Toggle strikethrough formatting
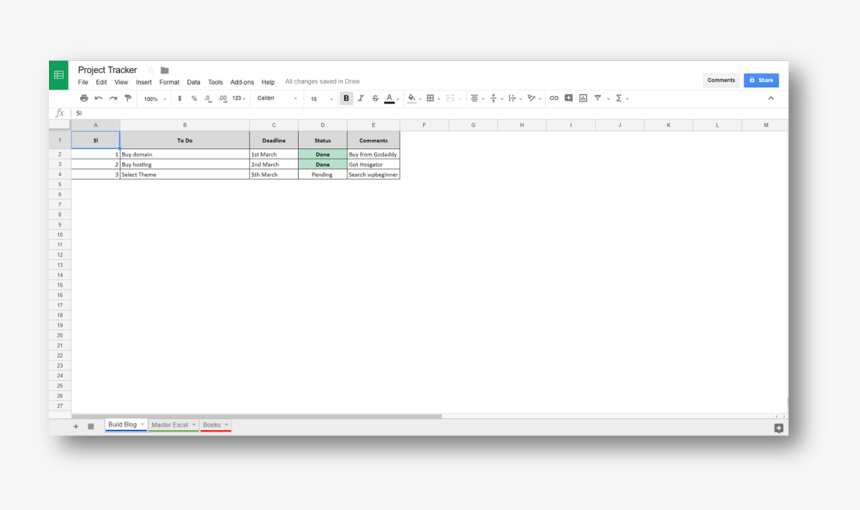 point(375,98)
